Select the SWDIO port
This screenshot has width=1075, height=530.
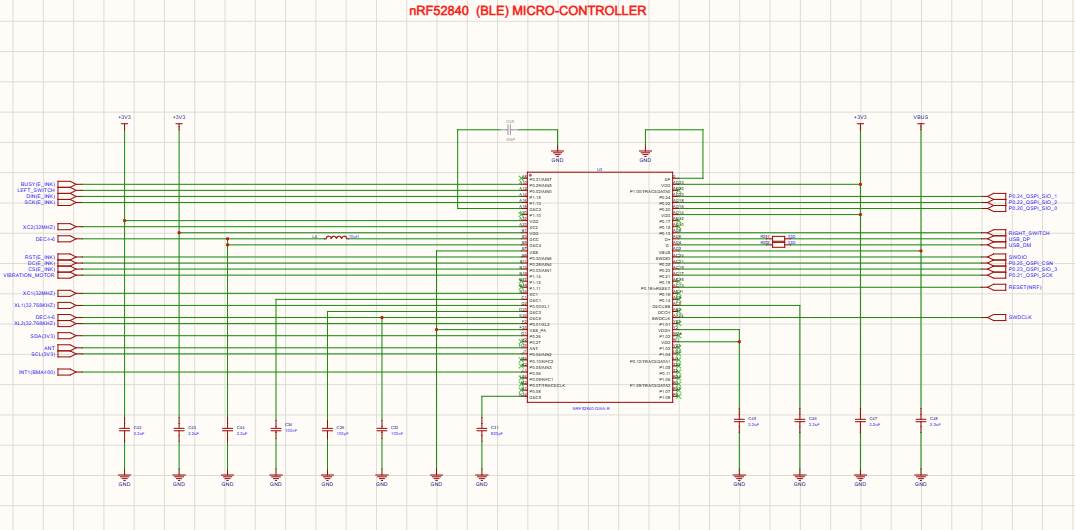998,257
